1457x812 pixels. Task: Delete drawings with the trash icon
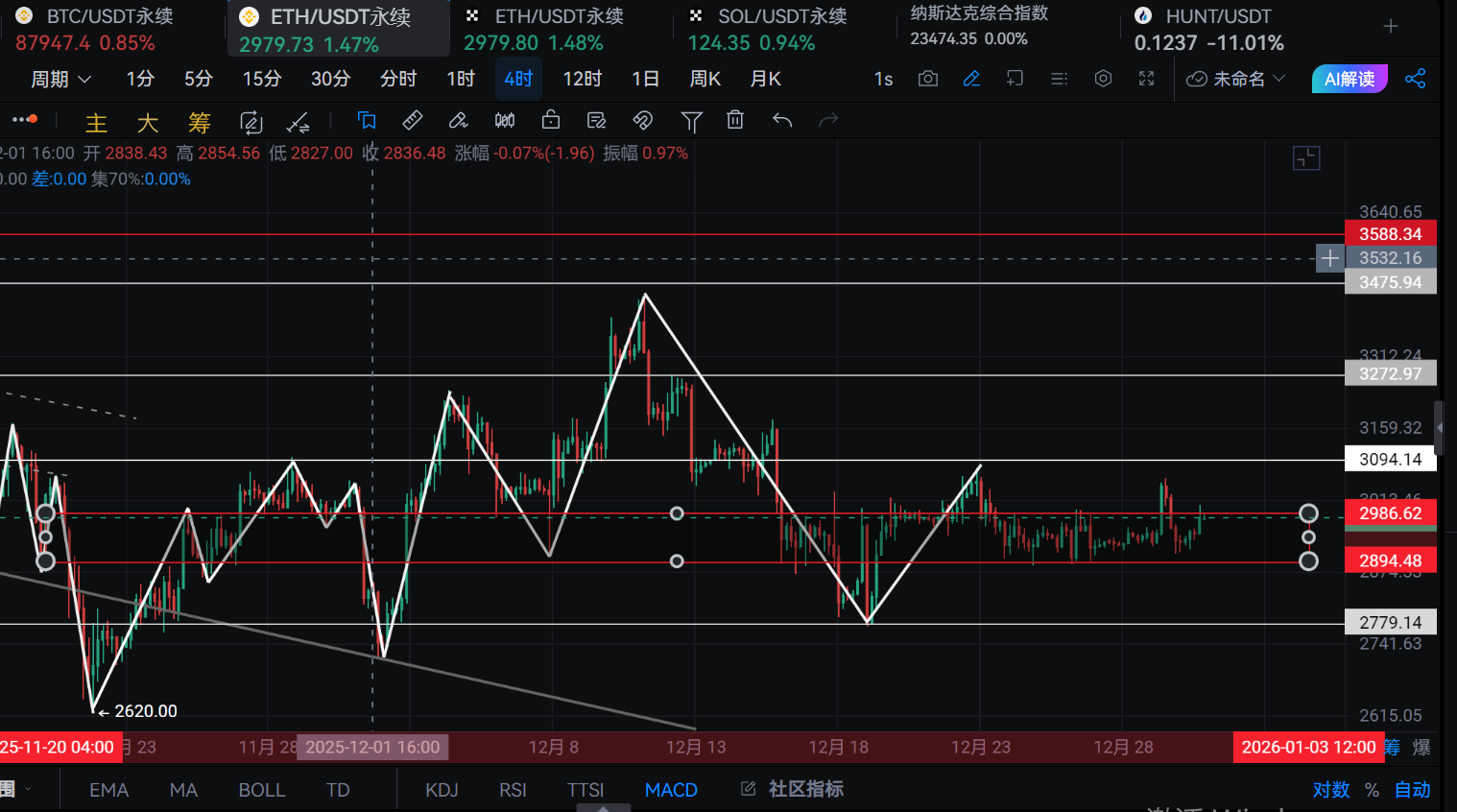click(x=735, y=120)
